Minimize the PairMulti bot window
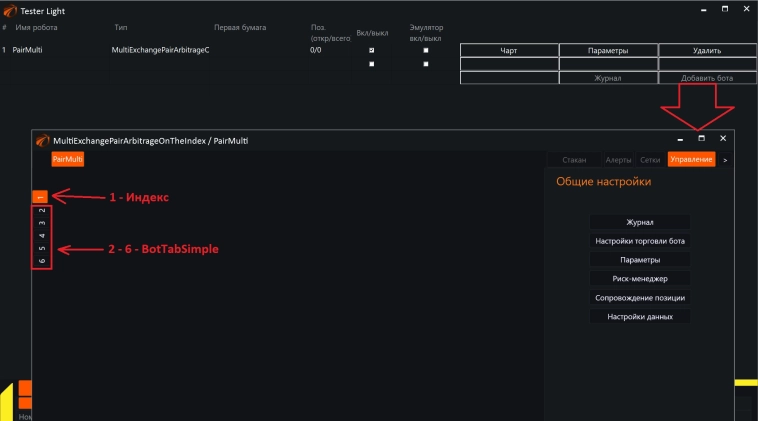 (680, 138)
